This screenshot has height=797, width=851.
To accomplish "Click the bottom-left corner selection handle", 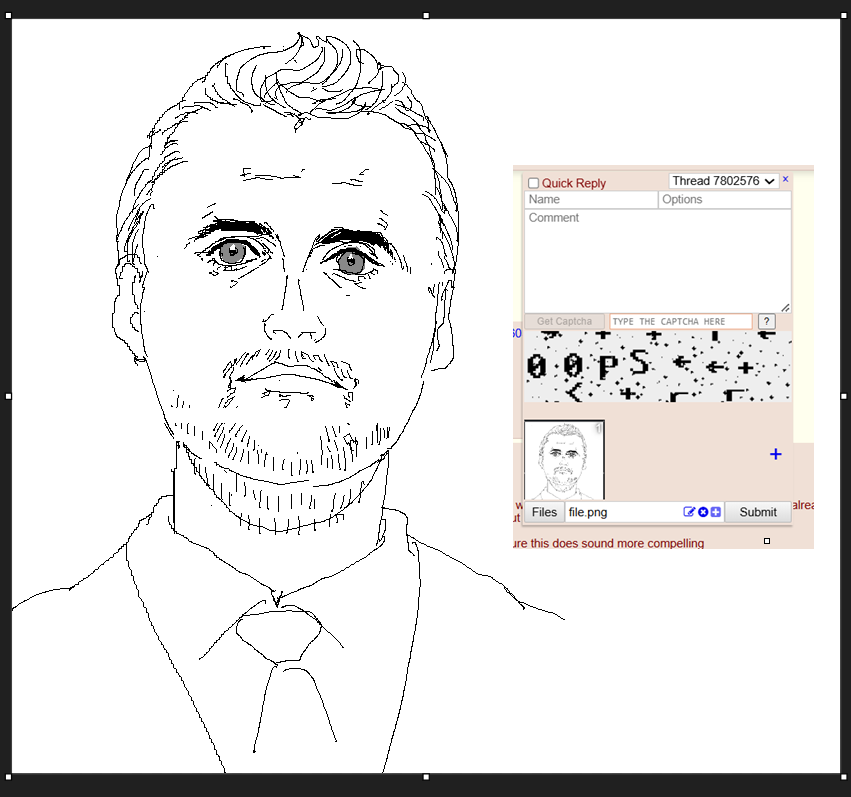I will pos(8,777).
